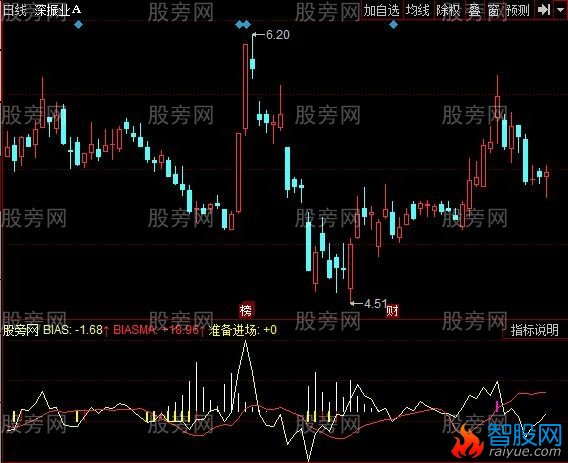Click the jump-to-end arrow icon
Viewport: 568px width, 463px height.
544,10
